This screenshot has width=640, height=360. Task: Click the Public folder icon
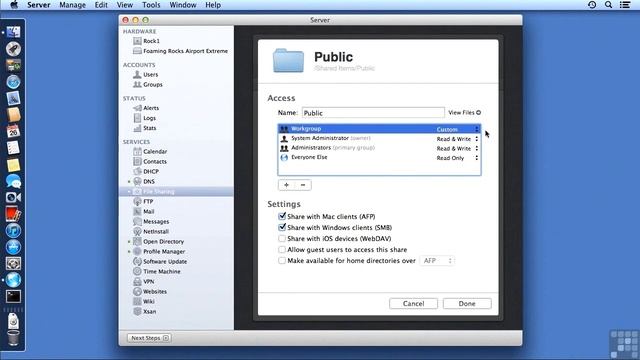tap(288, 60)
